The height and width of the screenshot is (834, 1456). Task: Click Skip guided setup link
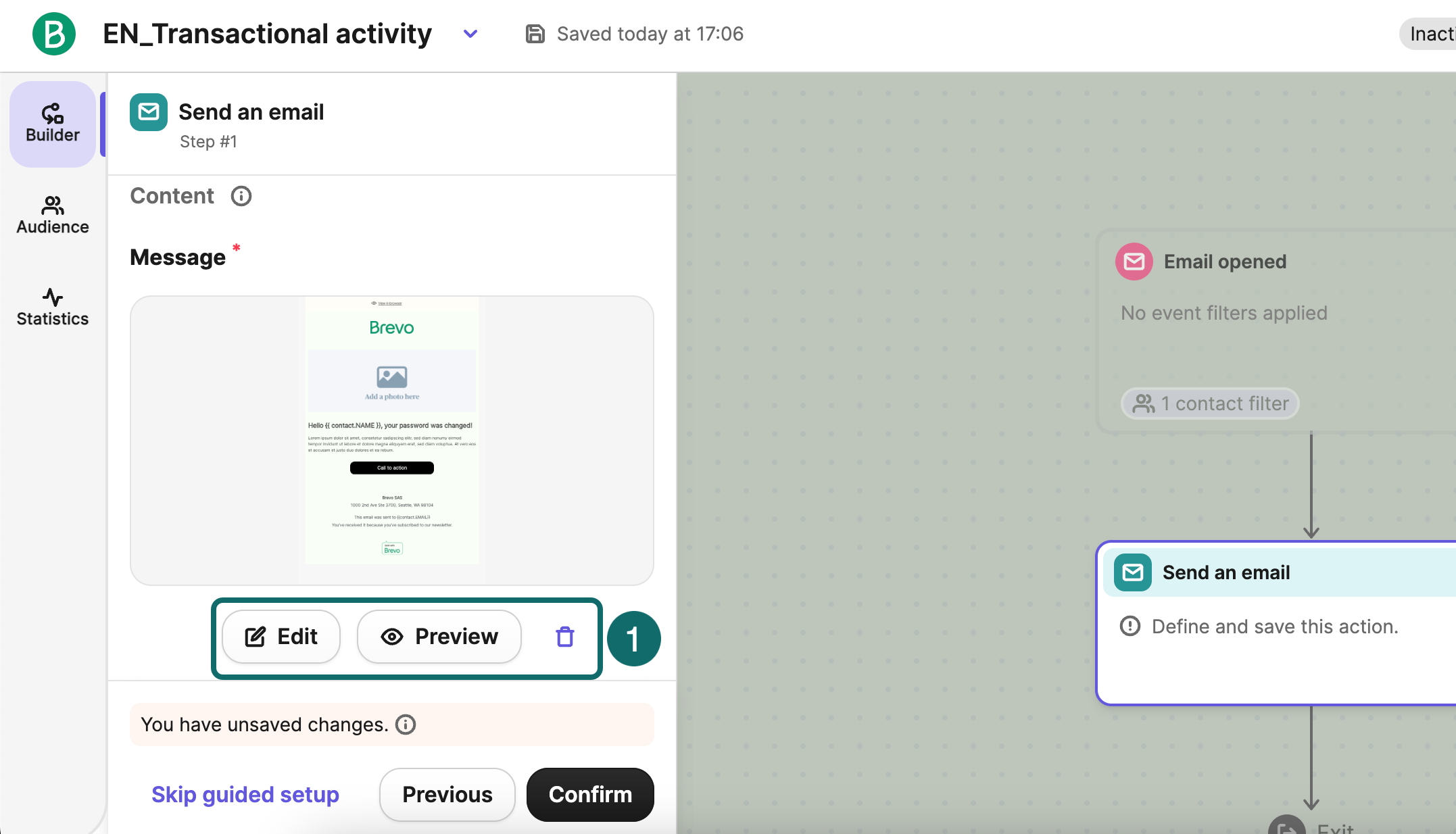point(245,794)
